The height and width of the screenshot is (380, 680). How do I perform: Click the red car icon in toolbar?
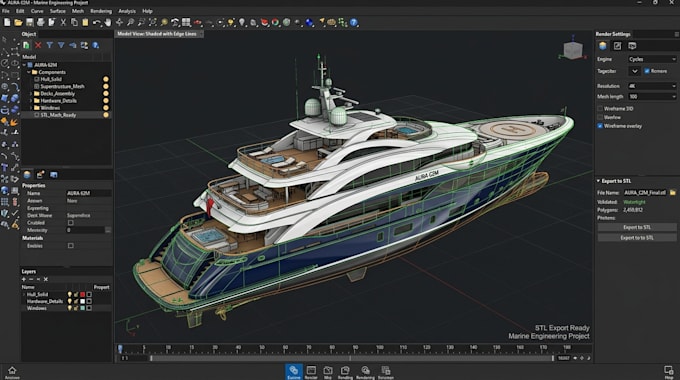pyautogui.click(x=198, y=23)
